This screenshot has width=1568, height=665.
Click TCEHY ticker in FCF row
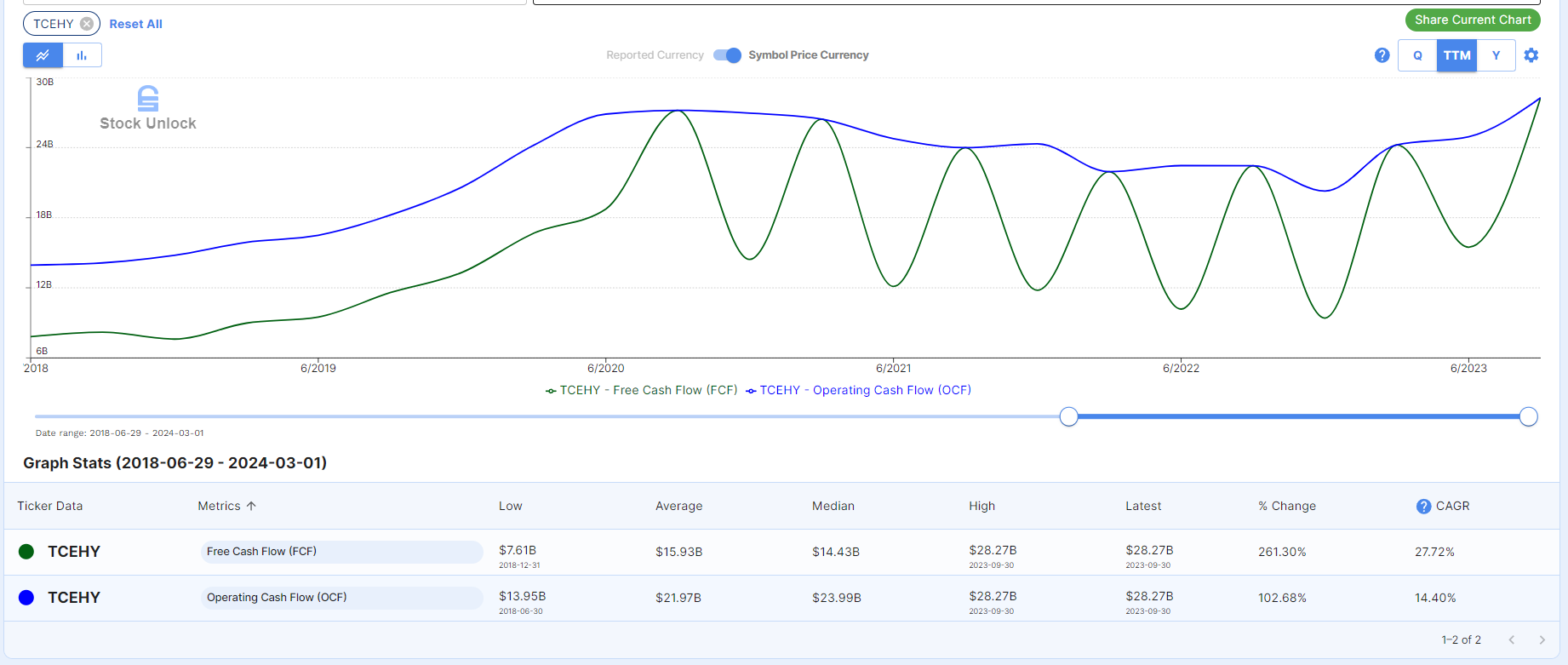(74, 552)
